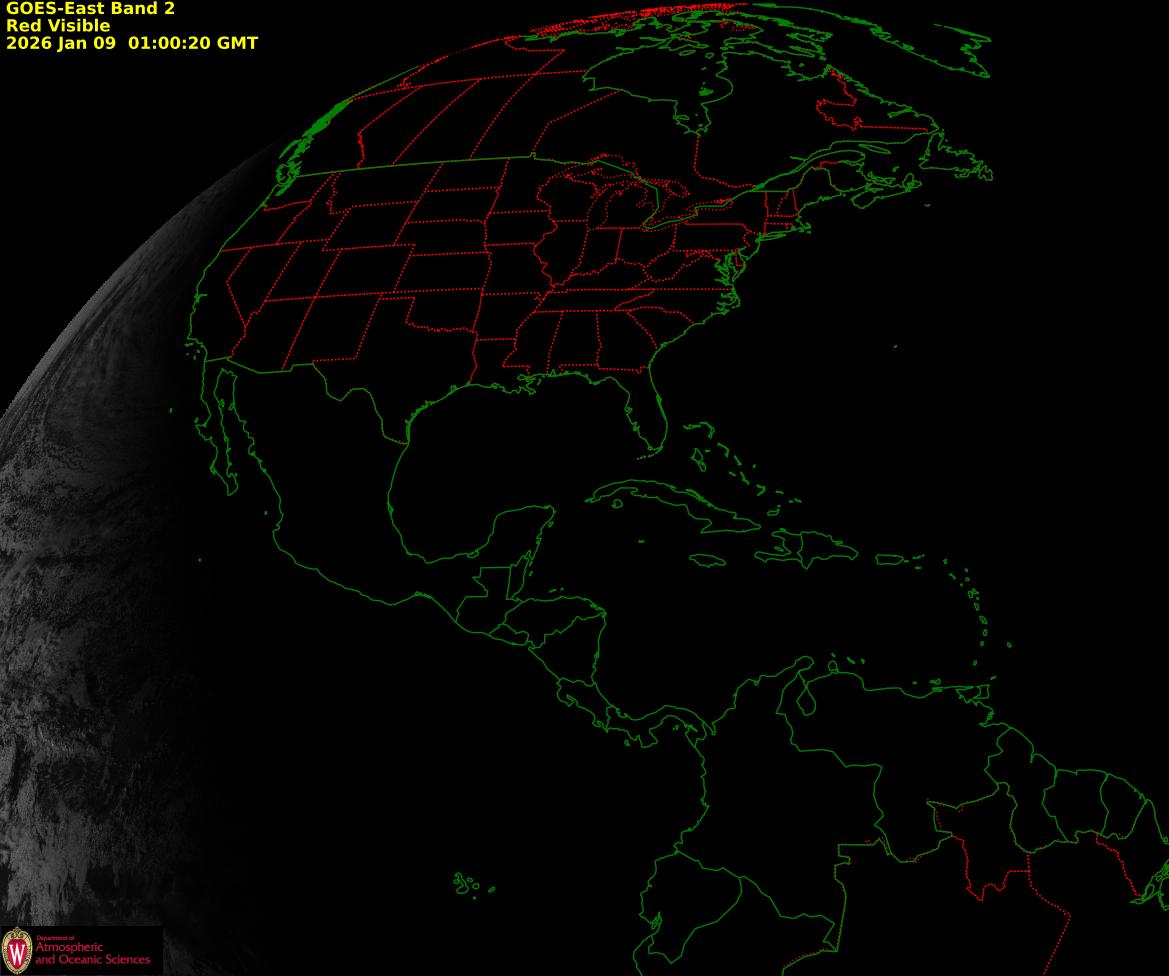1169x976 pixels.
Task: Click the '2026 Jan 09 01:00:20 GMT' timestamp
Action: click(x=132, y=43)
